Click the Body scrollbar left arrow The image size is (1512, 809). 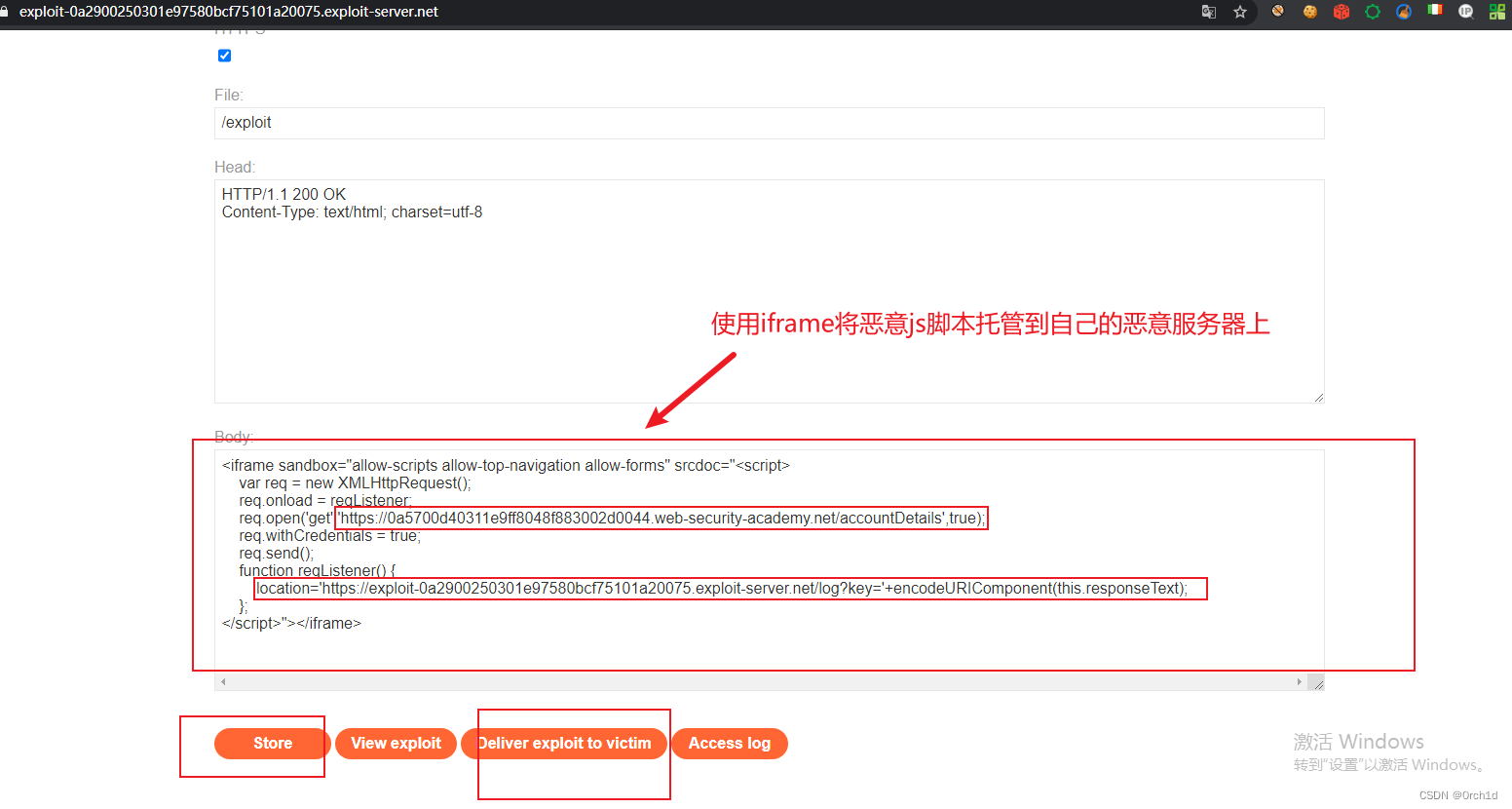[x=223, y=681]
